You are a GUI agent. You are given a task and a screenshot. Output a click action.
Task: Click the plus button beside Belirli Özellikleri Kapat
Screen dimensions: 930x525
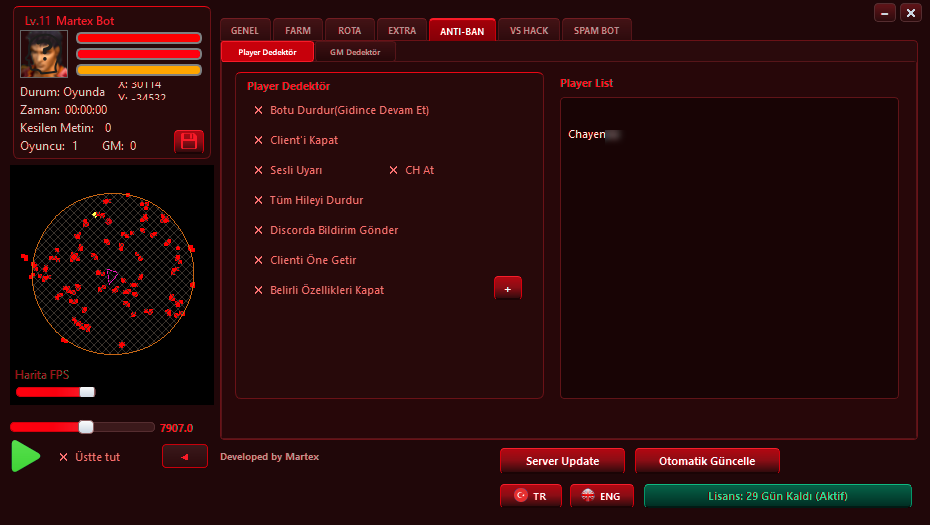point(508,289)
